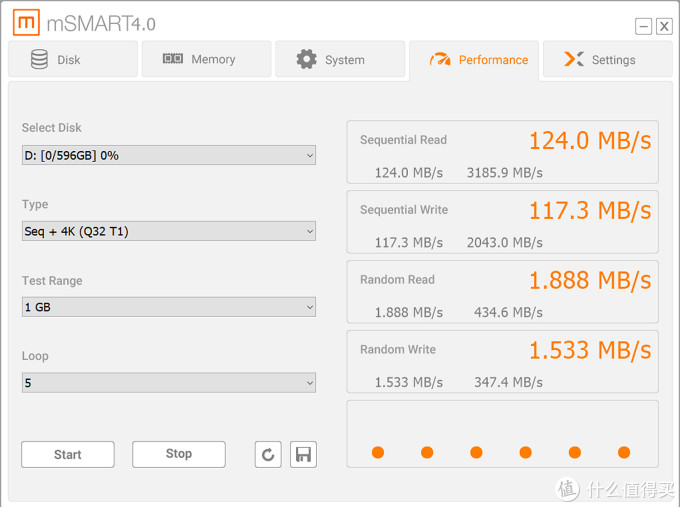Viewport: 680px width, 507px height.
Task: Go to the Settings tab
Action: pos(607,60)
